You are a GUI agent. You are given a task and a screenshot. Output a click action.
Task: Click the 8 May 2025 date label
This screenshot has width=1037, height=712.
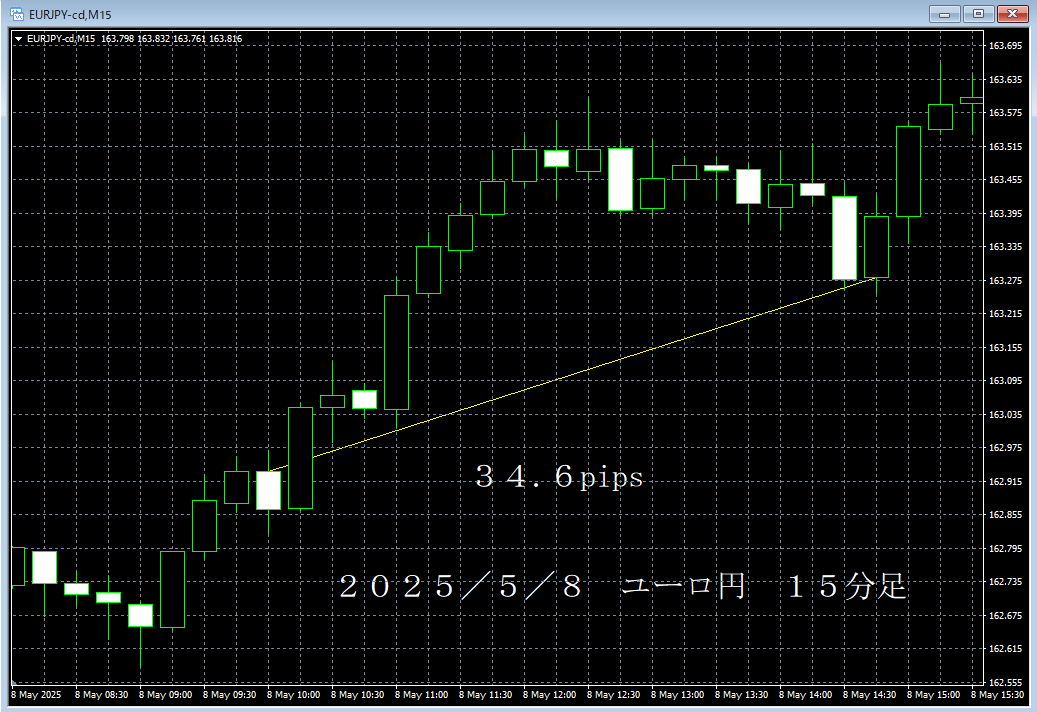(36, 695)
